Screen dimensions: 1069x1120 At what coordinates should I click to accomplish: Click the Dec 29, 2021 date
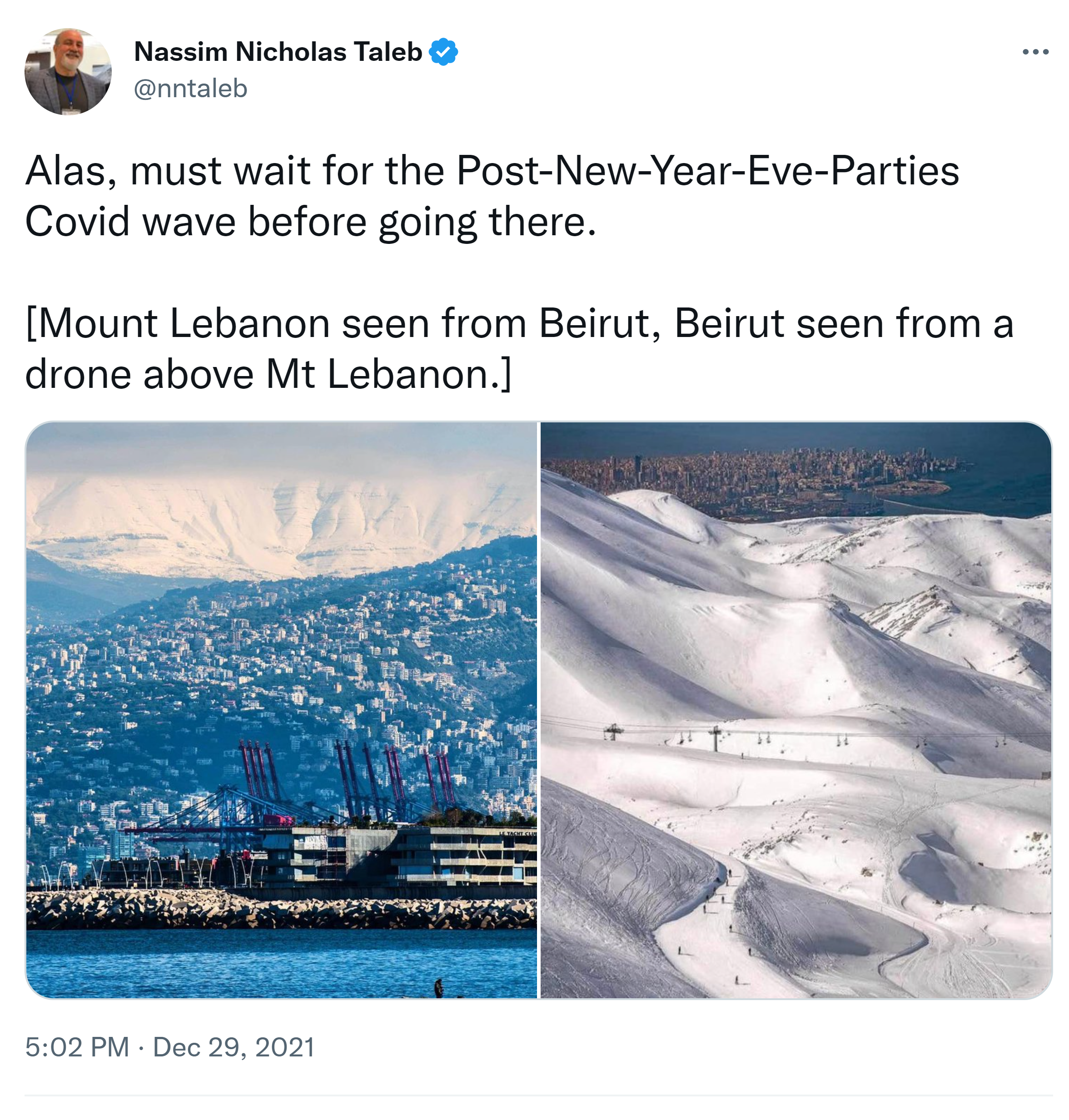234,1047
